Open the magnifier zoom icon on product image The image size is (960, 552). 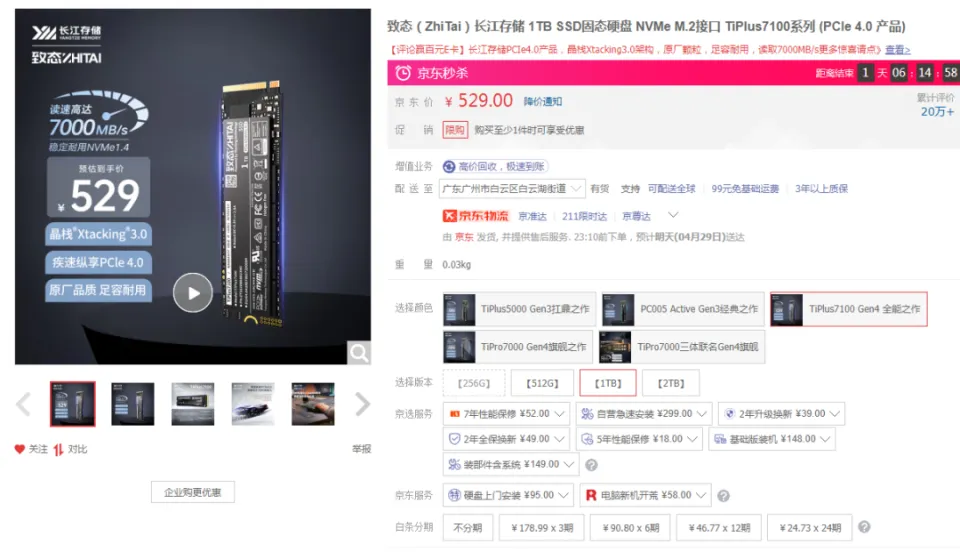tap(359, 352)
